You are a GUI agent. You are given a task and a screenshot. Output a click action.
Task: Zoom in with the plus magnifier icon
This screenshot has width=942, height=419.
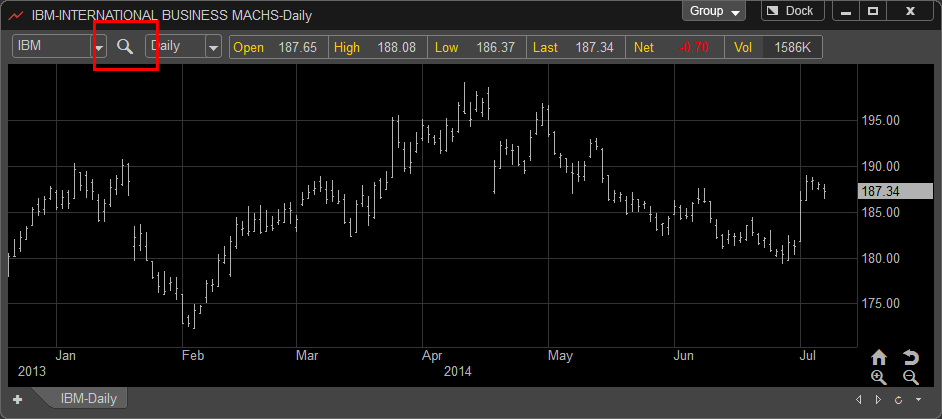[878, 378]
